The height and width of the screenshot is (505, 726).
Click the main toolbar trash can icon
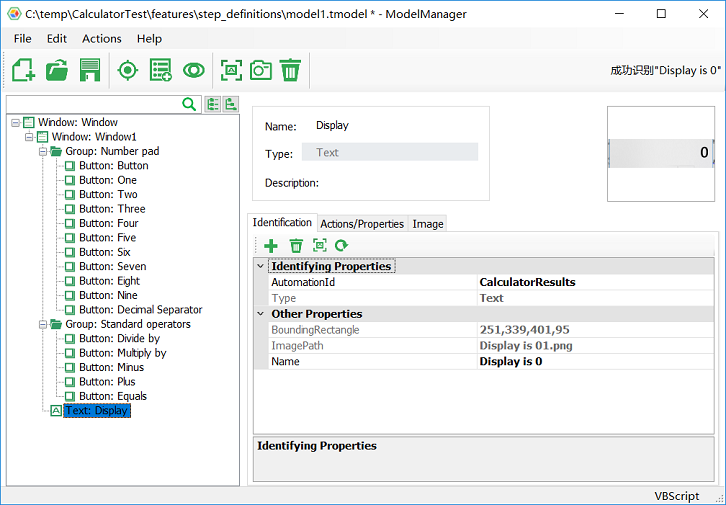[x=290, y=70]
